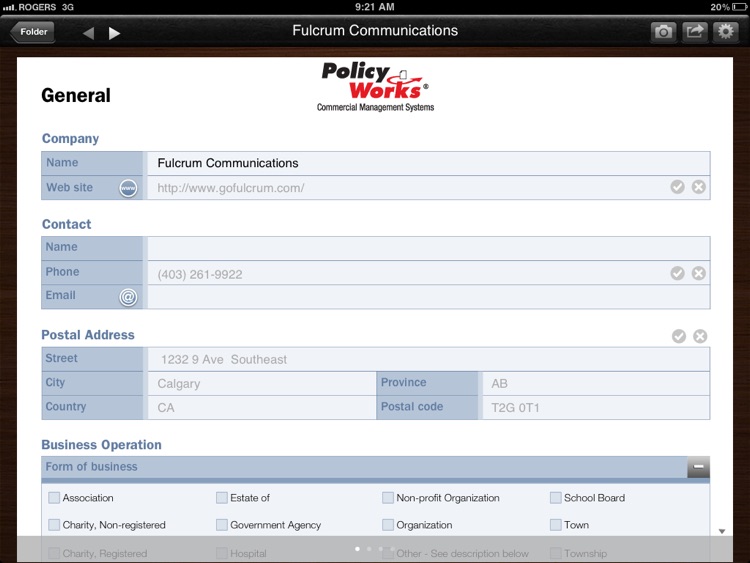Viewport: 750px width, 563px height.
Task: Tap the PolicyWorks logo
Action: coord(375,87)
